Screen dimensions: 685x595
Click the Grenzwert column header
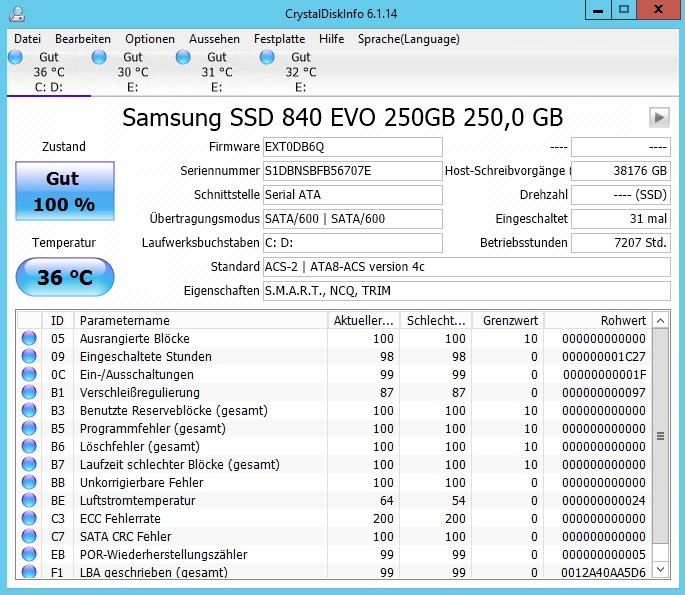508,321
